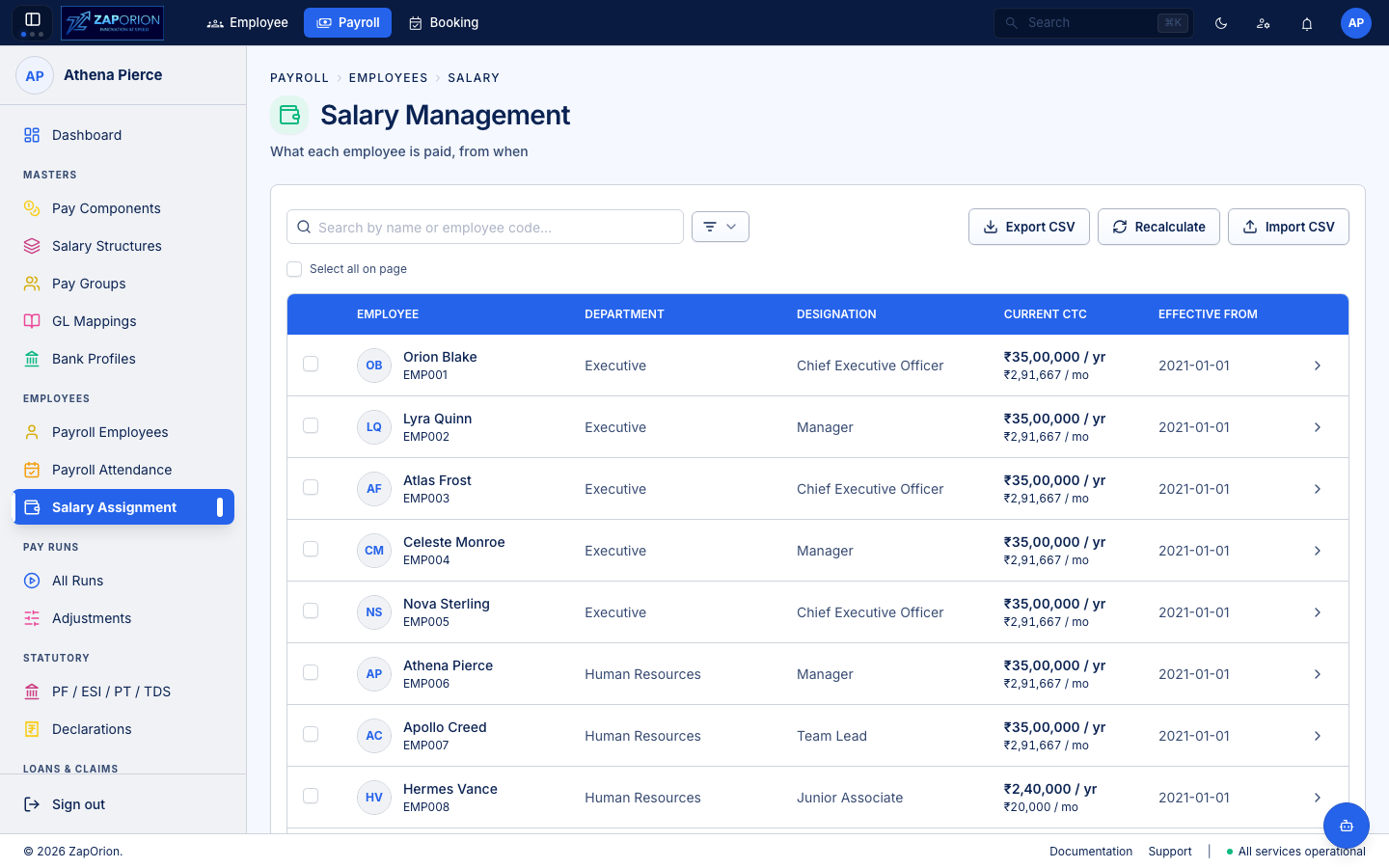Check Select all on page
1389x868 pixels.
click(294, 269)
